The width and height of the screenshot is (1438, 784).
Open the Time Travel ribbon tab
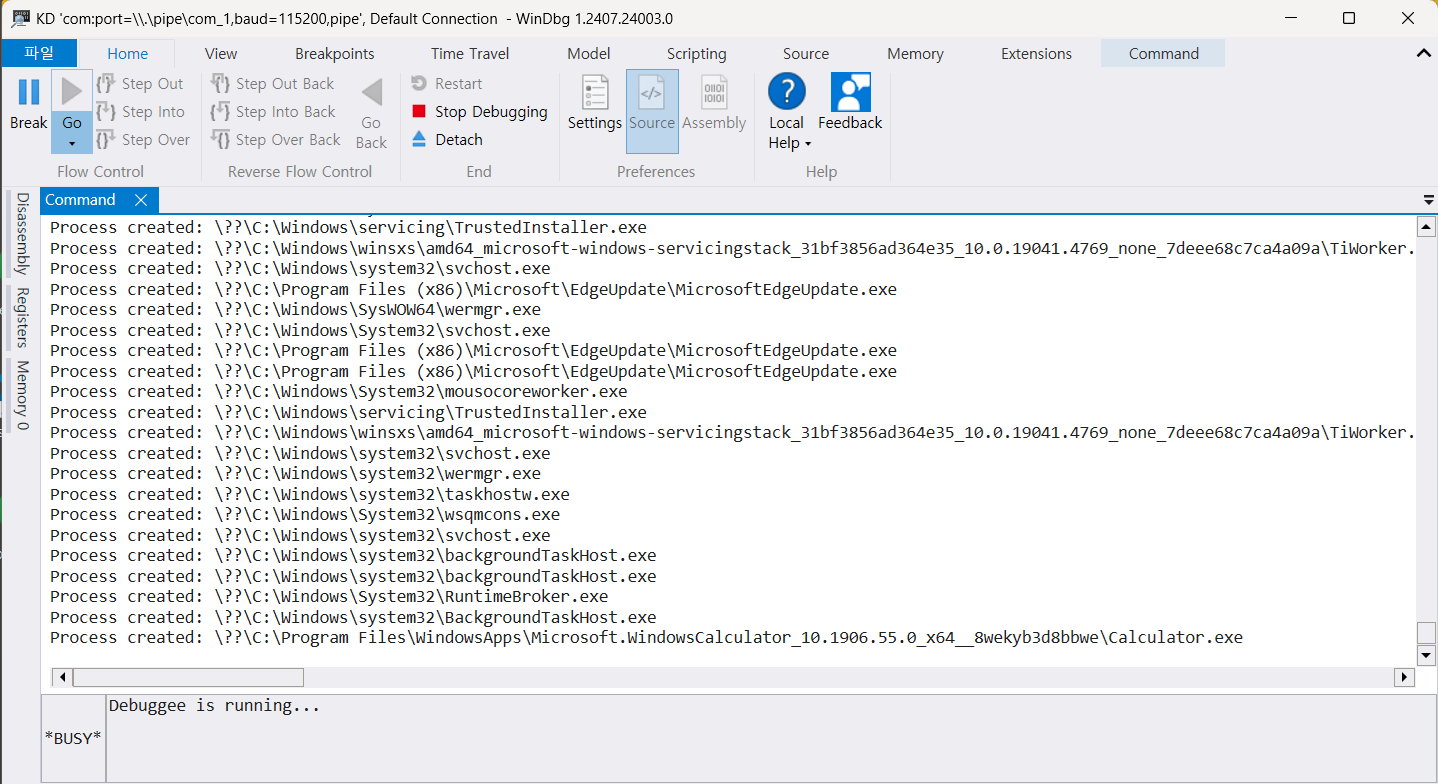[470, 54]
